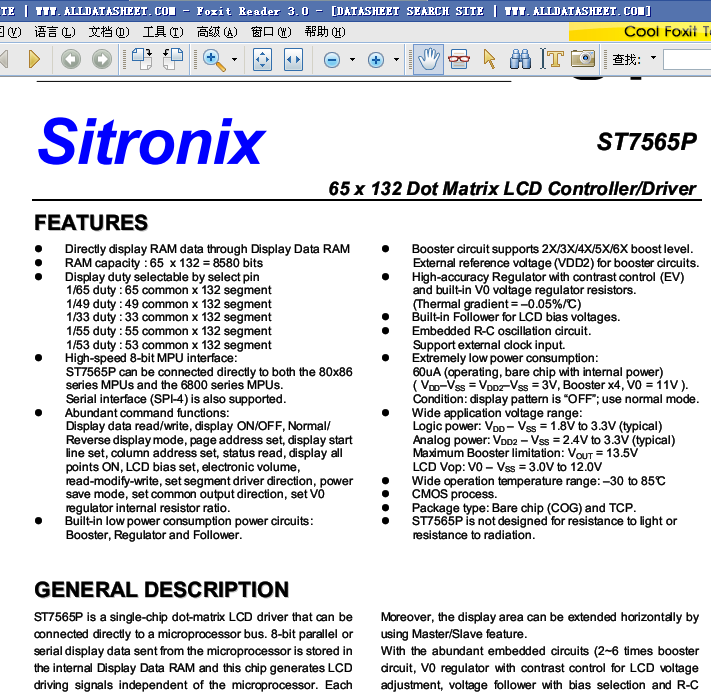The width and height of the screenshot is (711, 694).
Task: Rotate page counterclockwise icon
Action: [172, 59]
